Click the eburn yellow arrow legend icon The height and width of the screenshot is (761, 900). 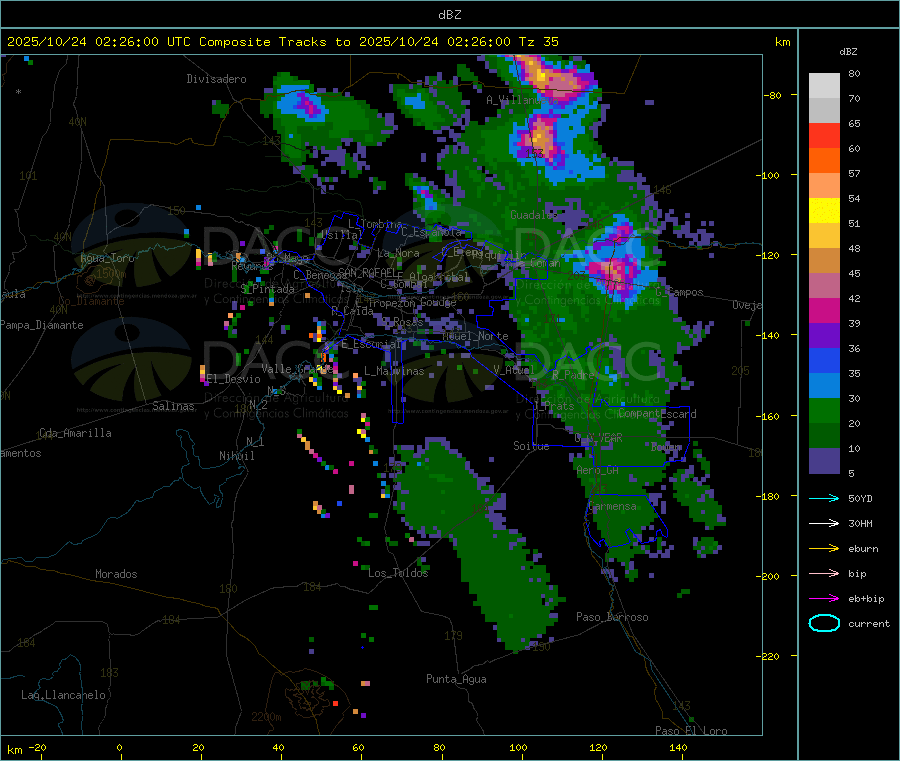pyautogui.click(x=824, y=549)
